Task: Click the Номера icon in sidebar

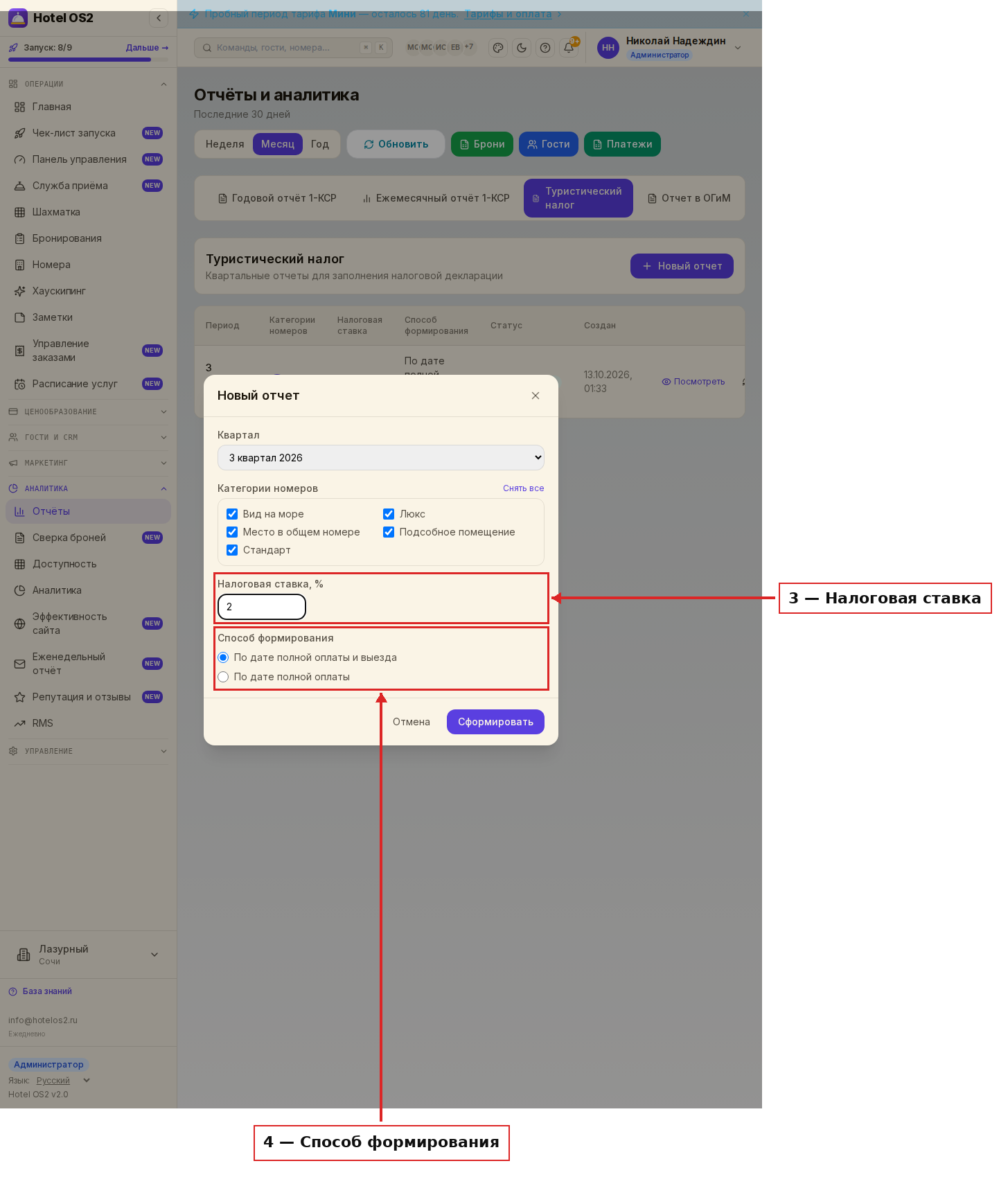Action: [19, 265]
